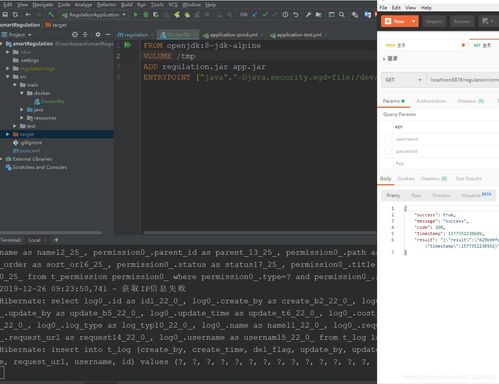The height and width of the screenshot is (384, 499).
Task: Run with coverage icon next to debug
Action: point(156,15)
